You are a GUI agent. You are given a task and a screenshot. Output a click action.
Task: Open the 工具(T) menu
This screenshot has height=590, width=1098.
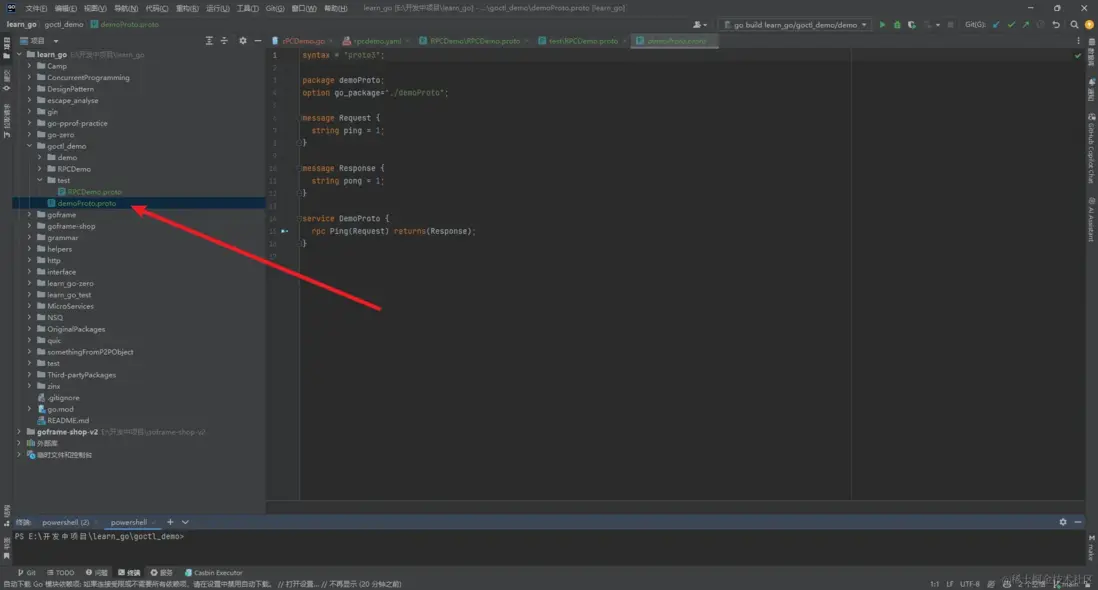coord(247,8)
